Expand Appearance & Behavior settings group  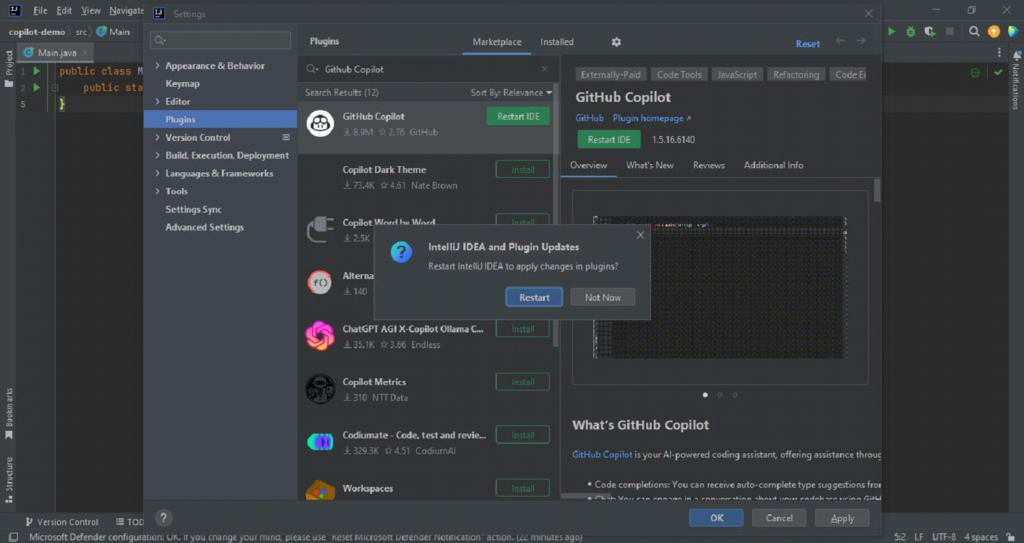click(157, 65)
